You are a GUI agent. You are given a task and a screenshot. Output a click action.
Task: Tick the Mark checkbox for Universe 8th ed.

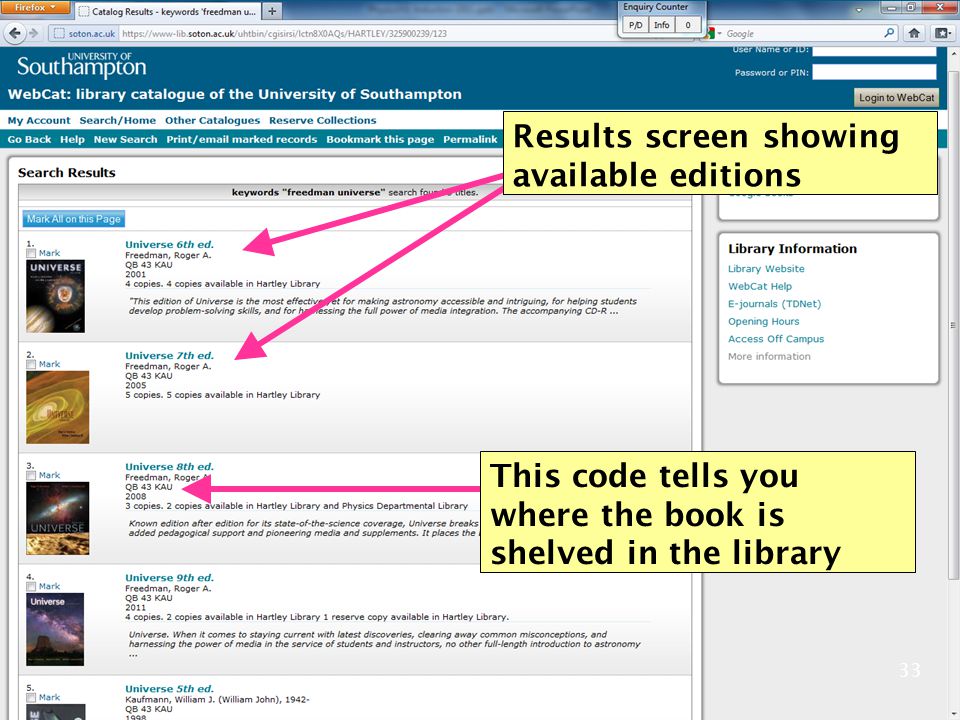click(31, 475)
